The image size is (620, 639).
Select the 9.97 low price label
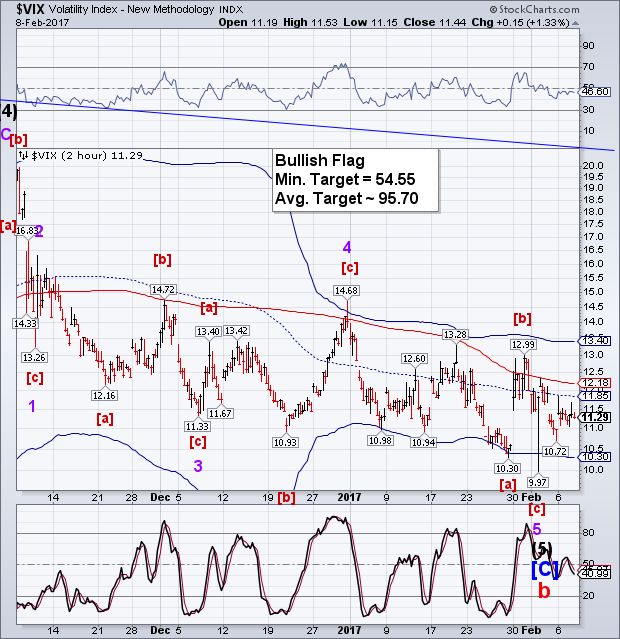pyautogui.click(x=537, y=482)
